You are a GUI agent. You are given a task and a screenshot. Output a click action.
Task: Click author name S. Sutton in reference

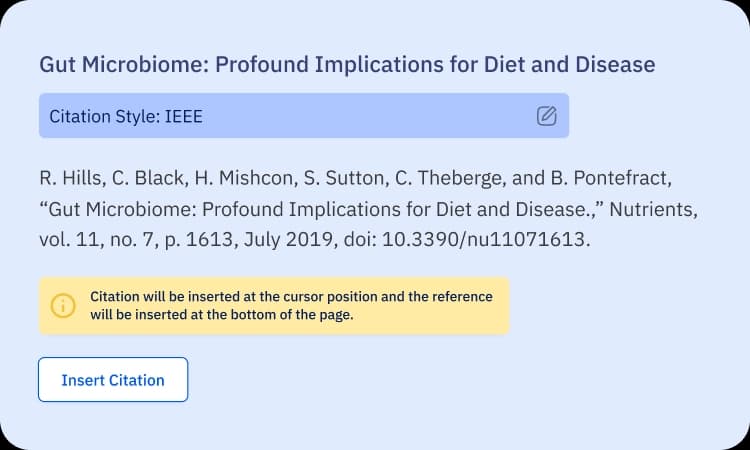point(343,178)
